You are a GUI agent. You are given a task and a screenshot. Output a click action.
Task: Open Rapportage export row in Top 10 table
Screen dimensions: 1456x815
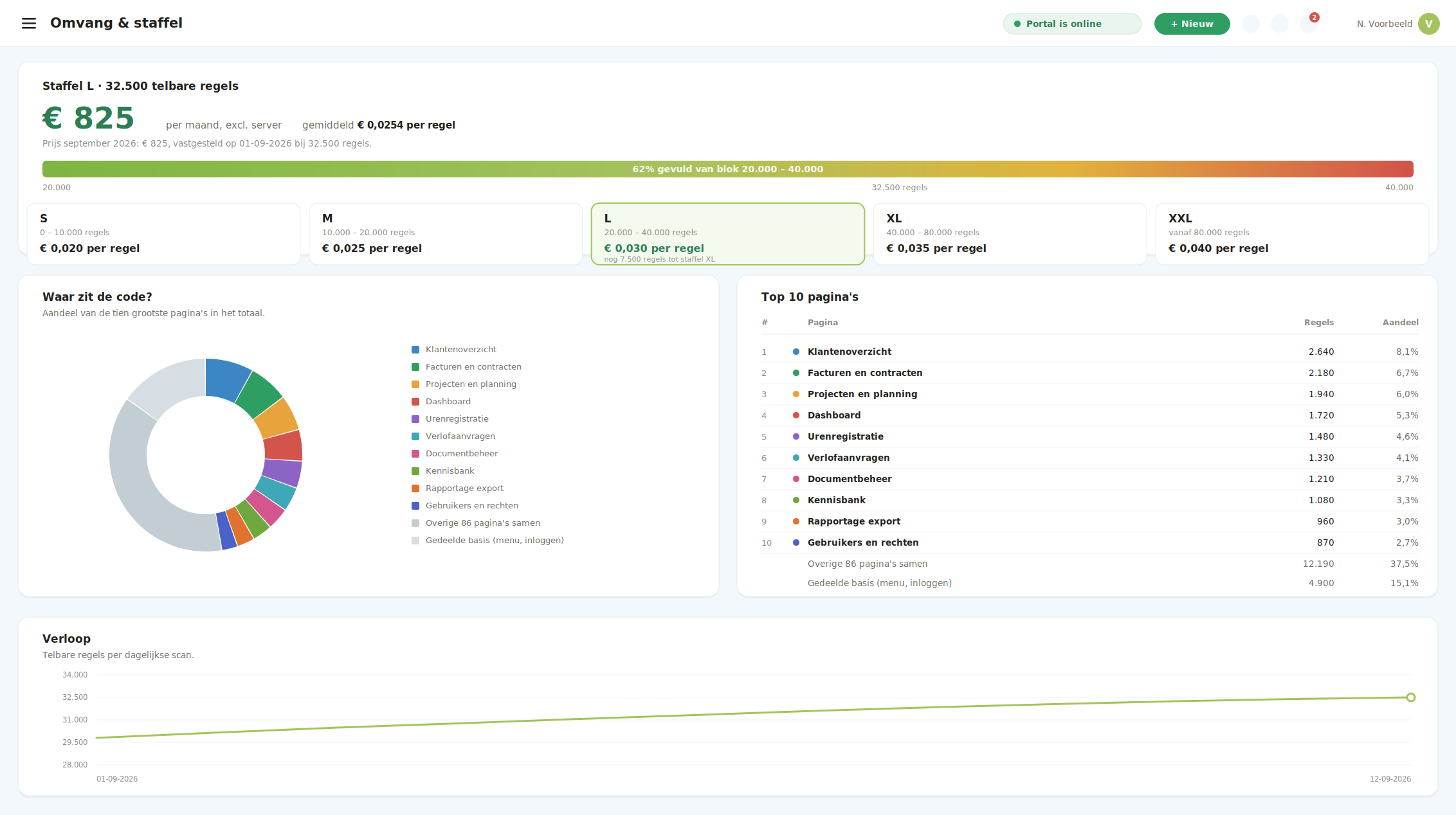tap(1089, 521)
